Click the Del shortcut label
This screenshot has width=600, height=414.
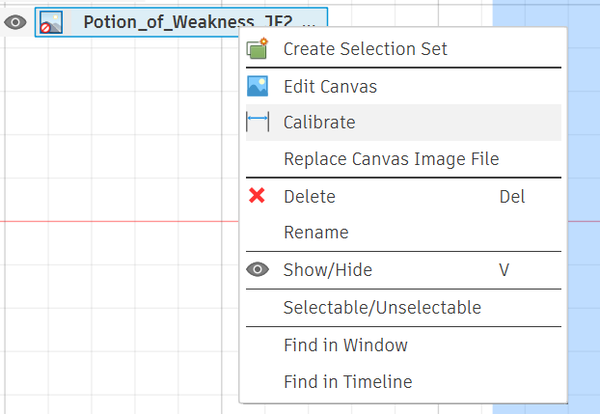click(512, 197)
